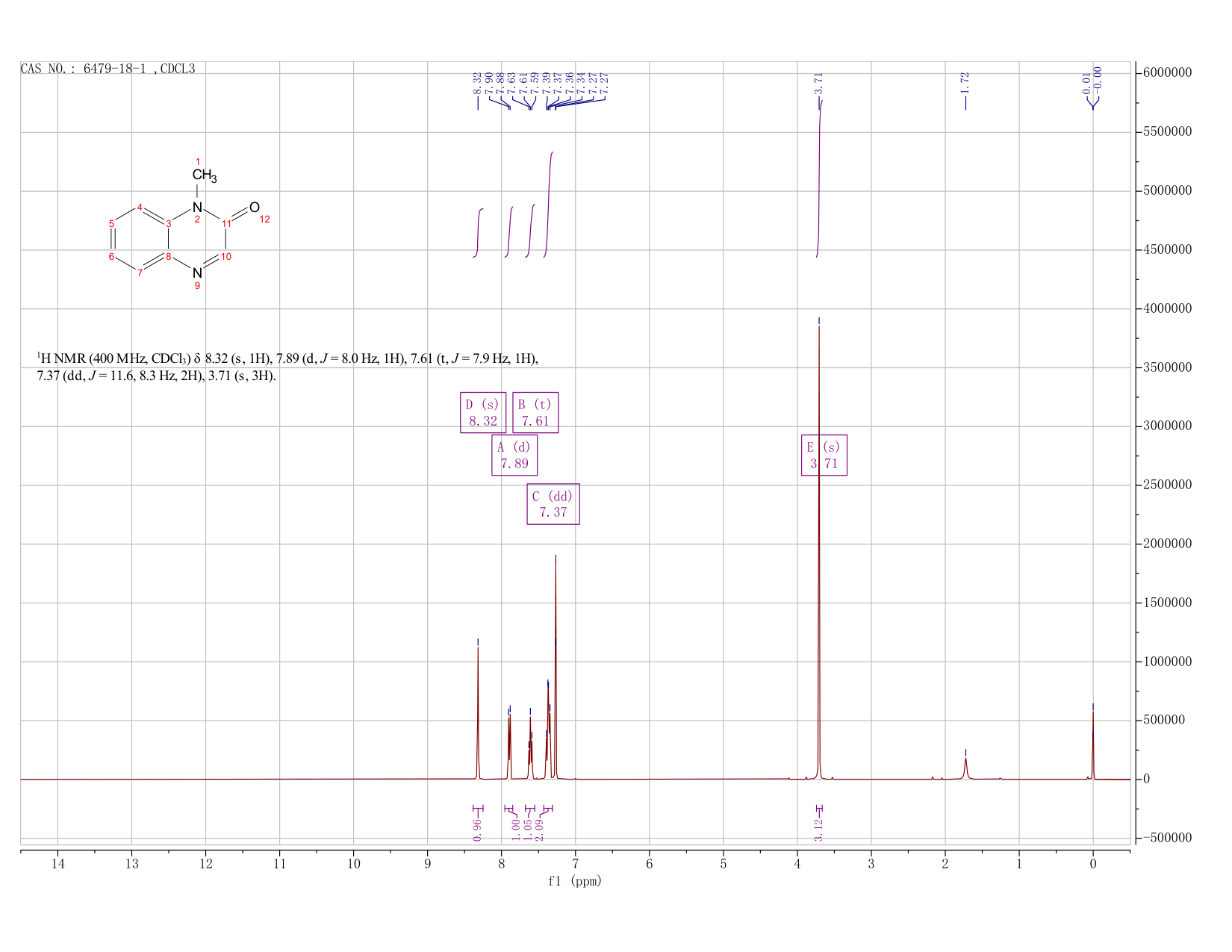Select the D (s) 8.32 multiplet box

pos(483,413)
